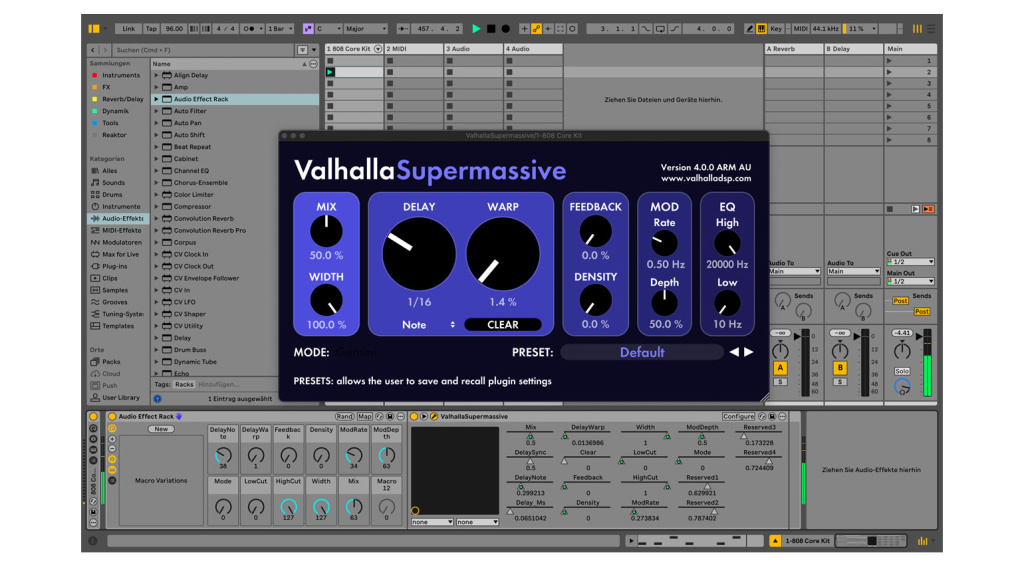Click the wrench icon for ValhallaSupermassive plugin window
The height and width of the screenshot is (565, 1024).
434,417
